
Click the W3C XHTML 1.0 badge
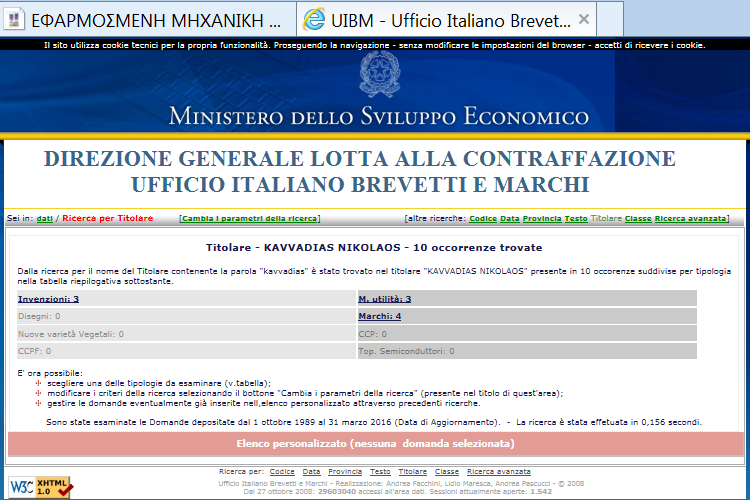coord(41,487)
